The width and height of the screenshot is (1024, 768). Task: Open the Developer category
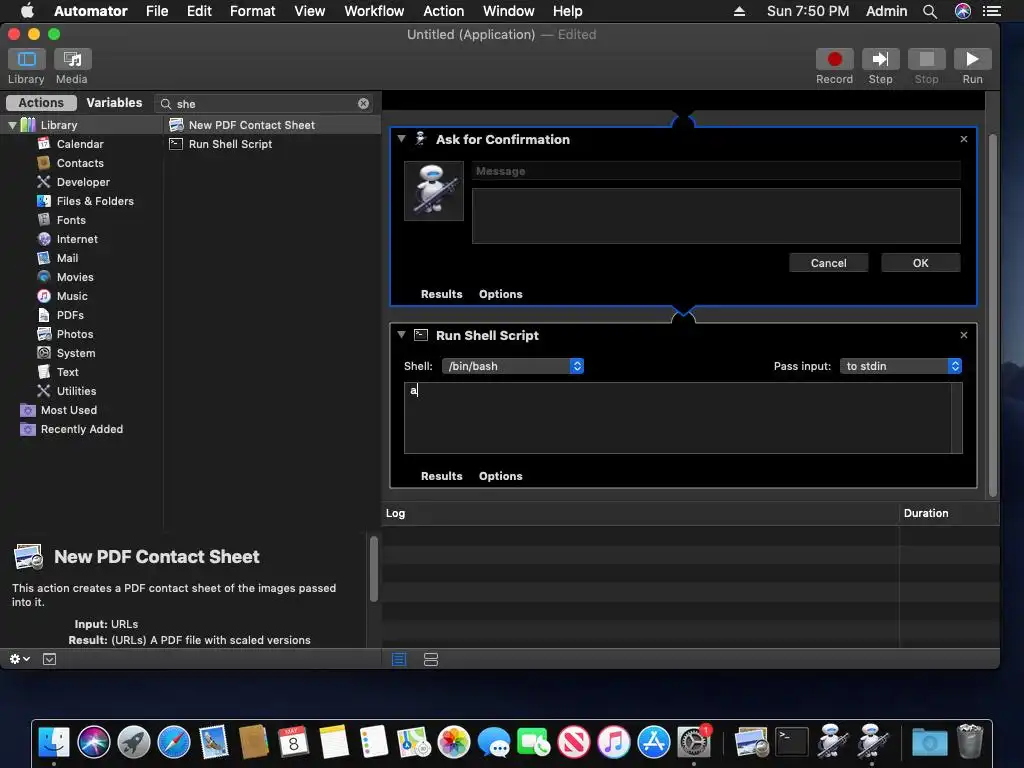(x=83, y=182)
